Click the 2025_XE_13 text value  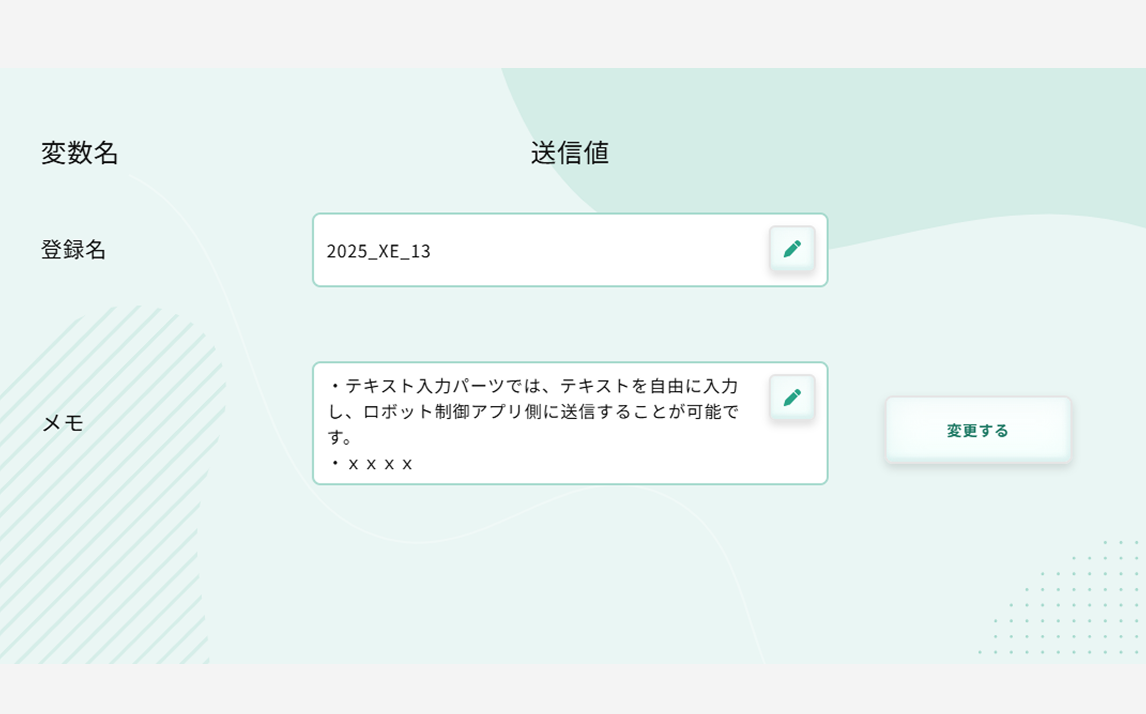pyautogui.click(x=379, y=251)
